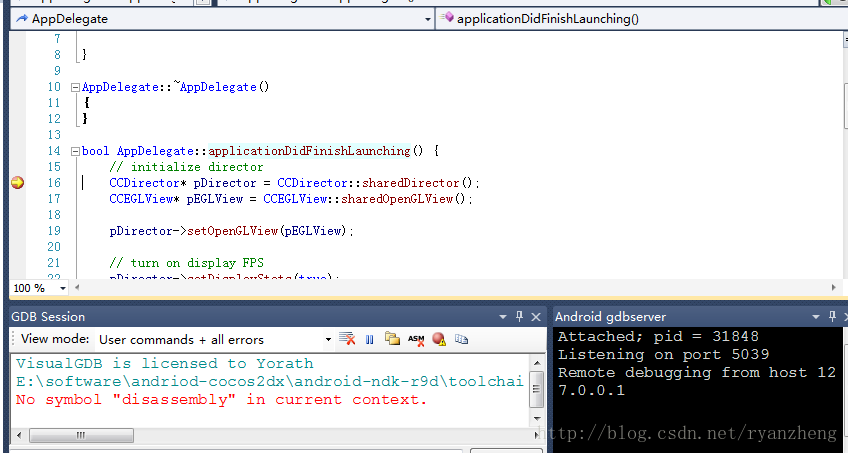Click the ASM toggle icon in GDB toolbar
This screenshot has height=453, width=848.
point(416,339)
